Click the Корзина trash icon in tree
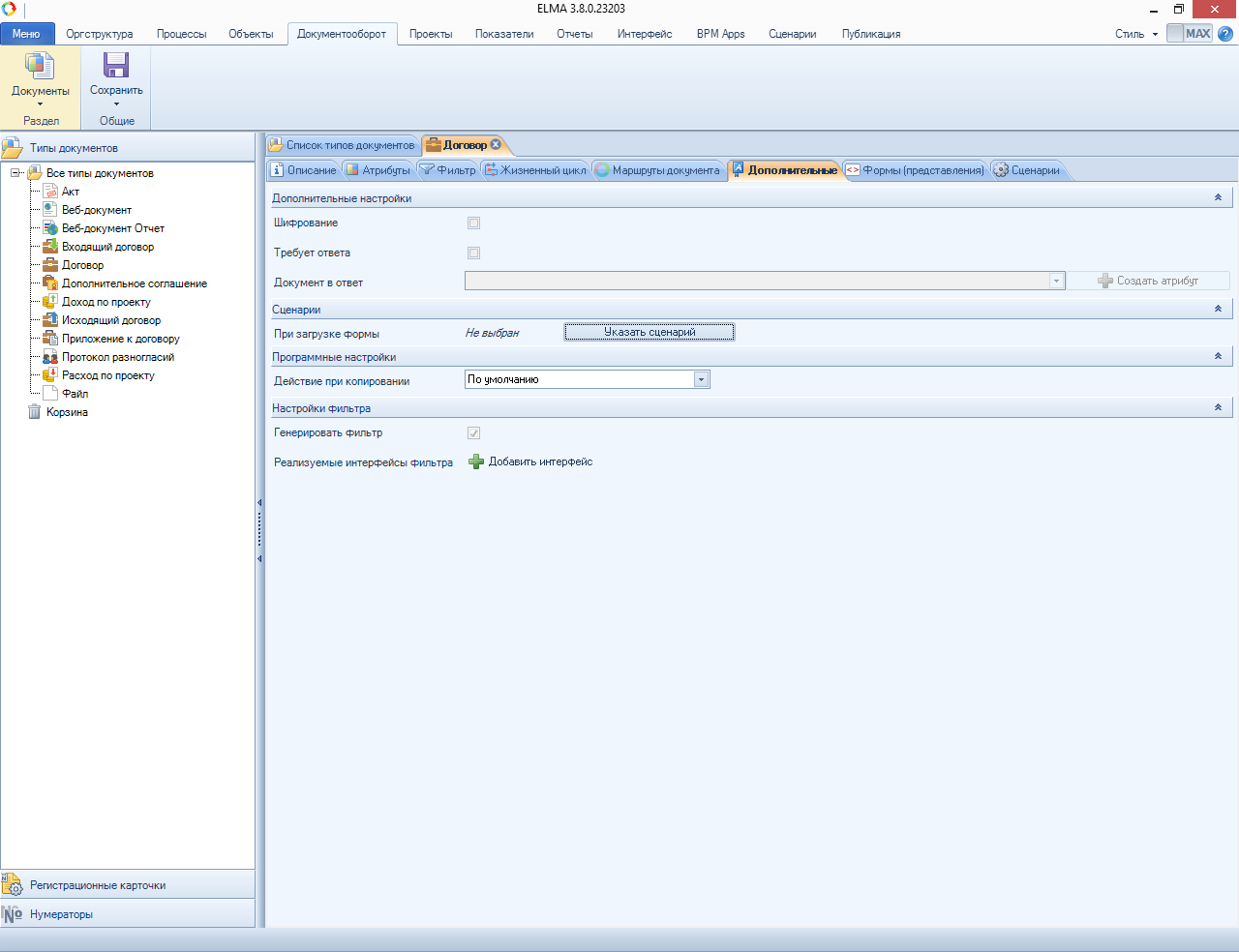Viewport: 1239px width, 952px height. tap(35, 412)
